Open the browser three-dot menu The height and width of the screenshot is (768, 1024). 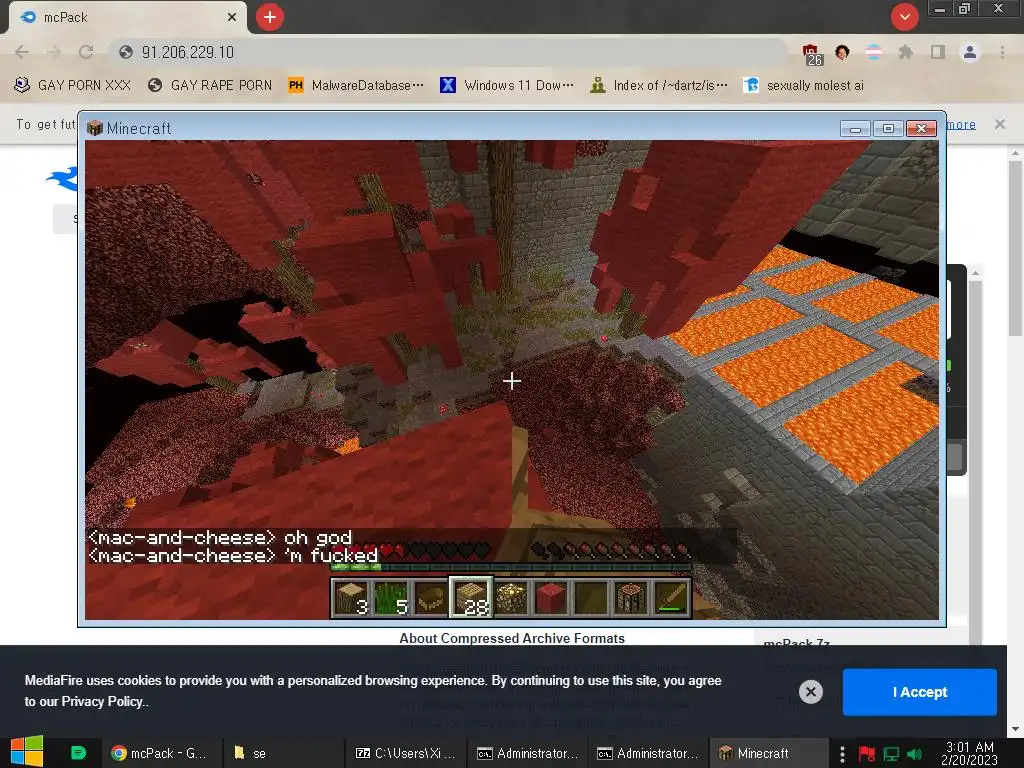pos(1002,52)
